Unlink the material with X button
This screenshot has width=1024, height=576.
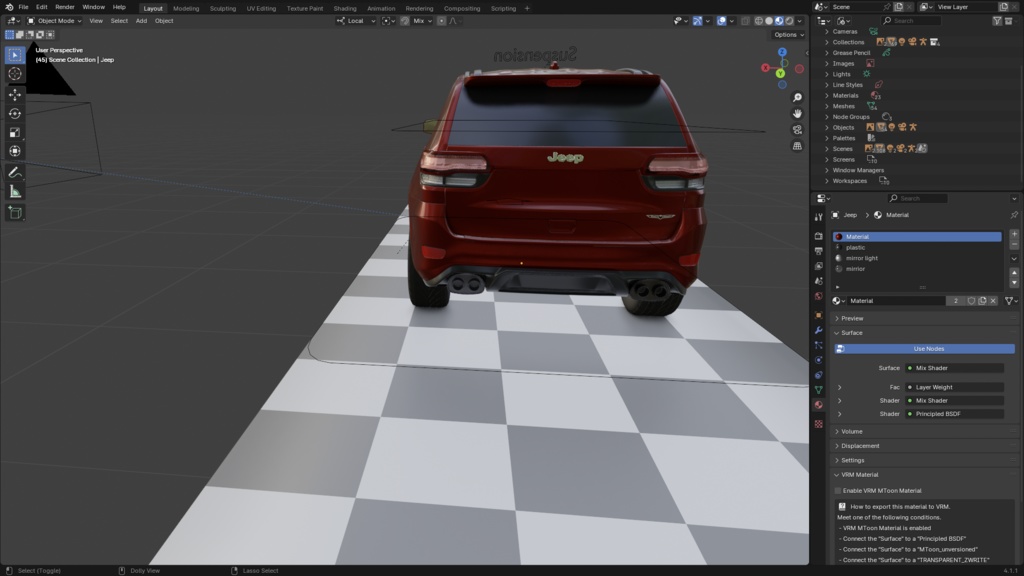(993, 301)
